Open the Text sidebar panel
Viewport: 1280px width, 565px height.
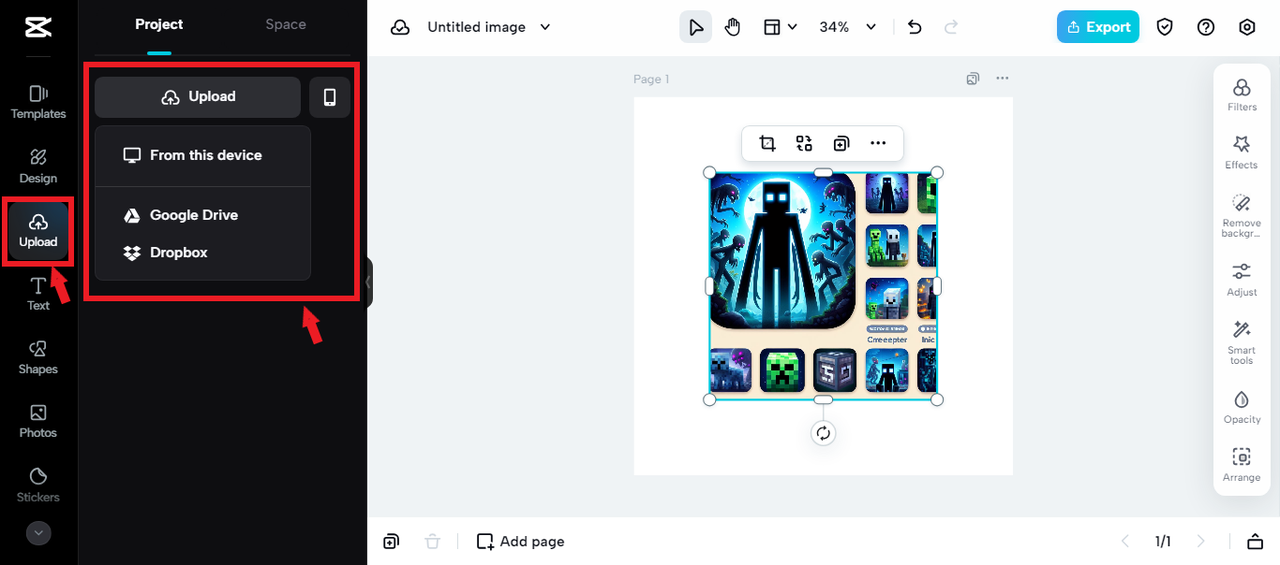tap(38, 294)
